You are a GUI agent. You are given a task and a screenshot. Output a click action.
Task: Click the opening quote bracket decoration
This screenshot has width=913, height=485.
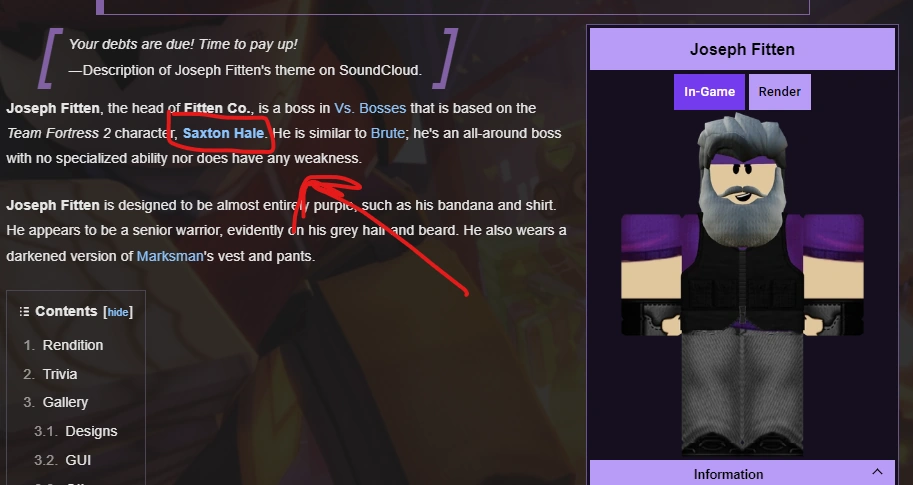click(x=50, y=58)
